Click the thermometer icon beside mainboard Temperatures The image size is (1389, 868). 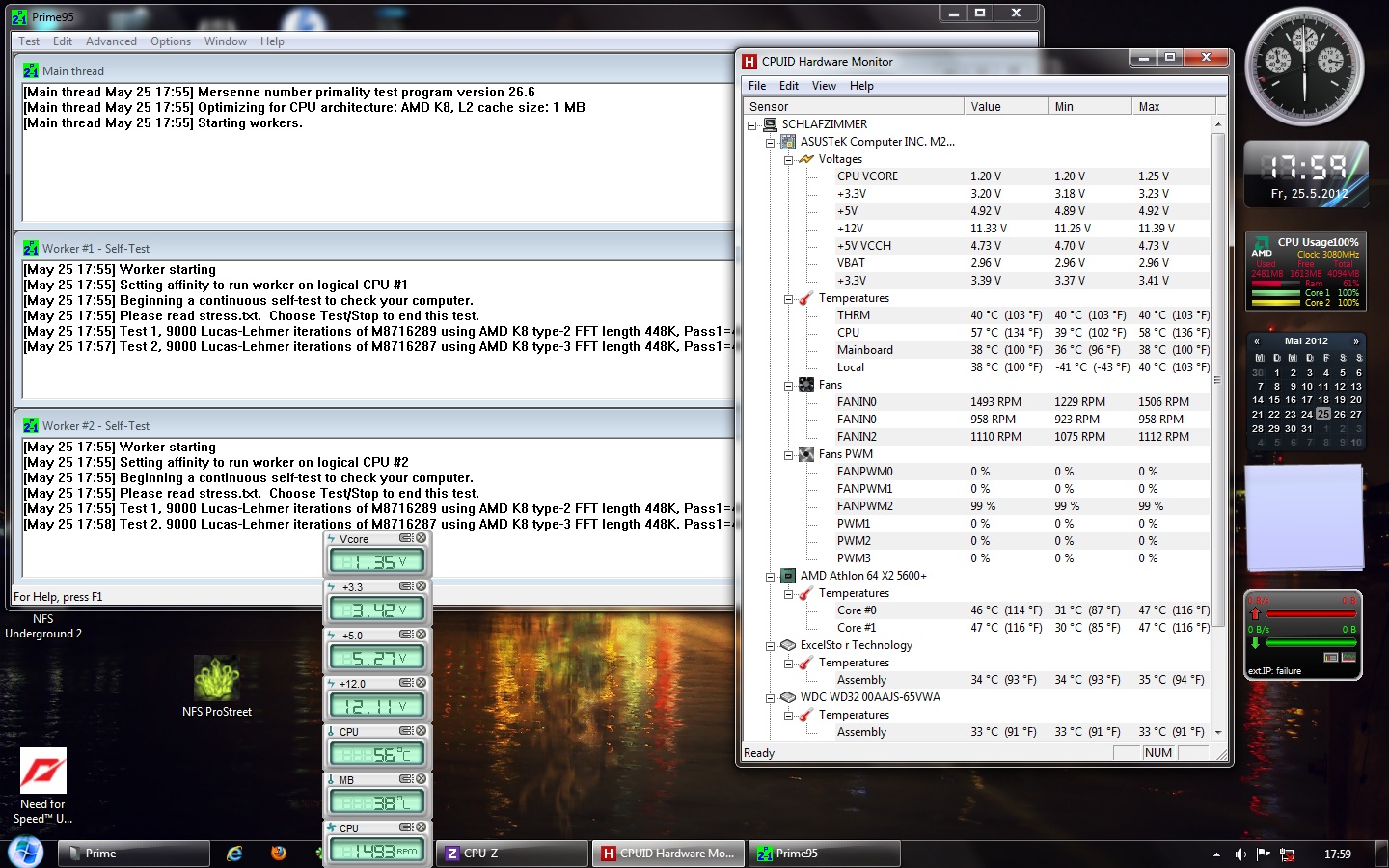click(x=806, y=298)
